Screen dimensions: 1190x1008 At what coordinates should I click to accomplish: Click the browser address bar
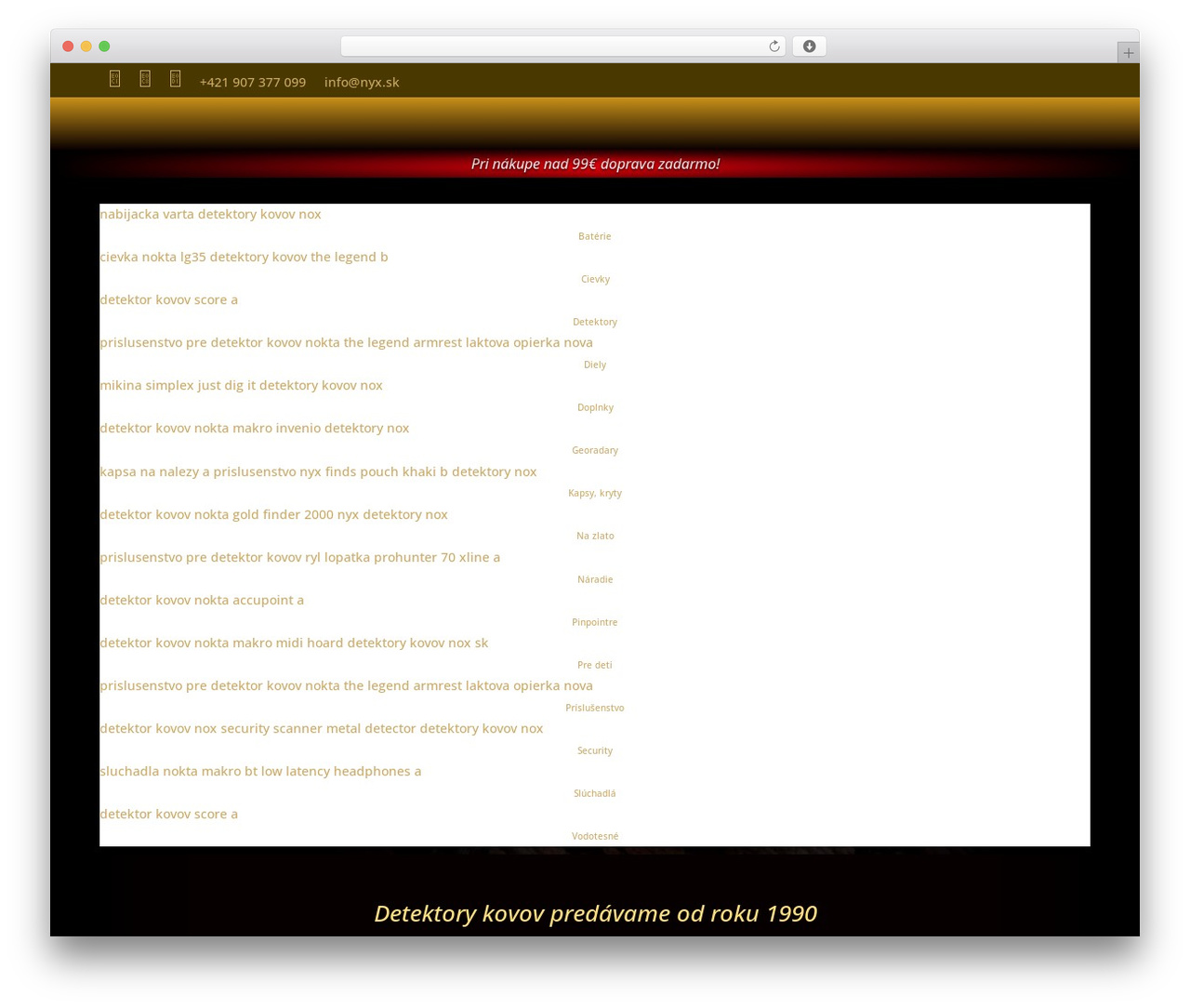[562, 46]
